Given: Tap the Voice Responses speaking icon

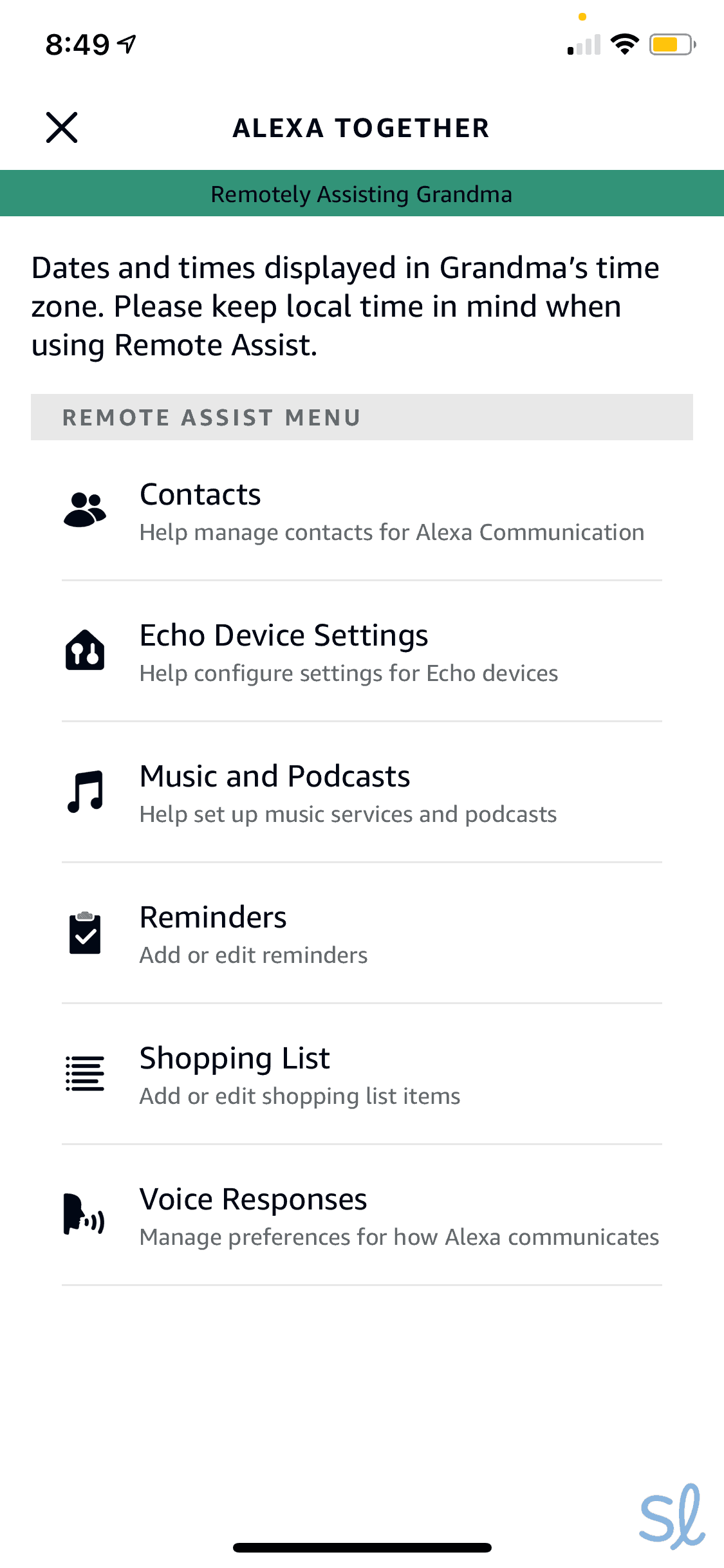Looking at the screenshot, I should pyautogui.click(x=85, y=1215).
